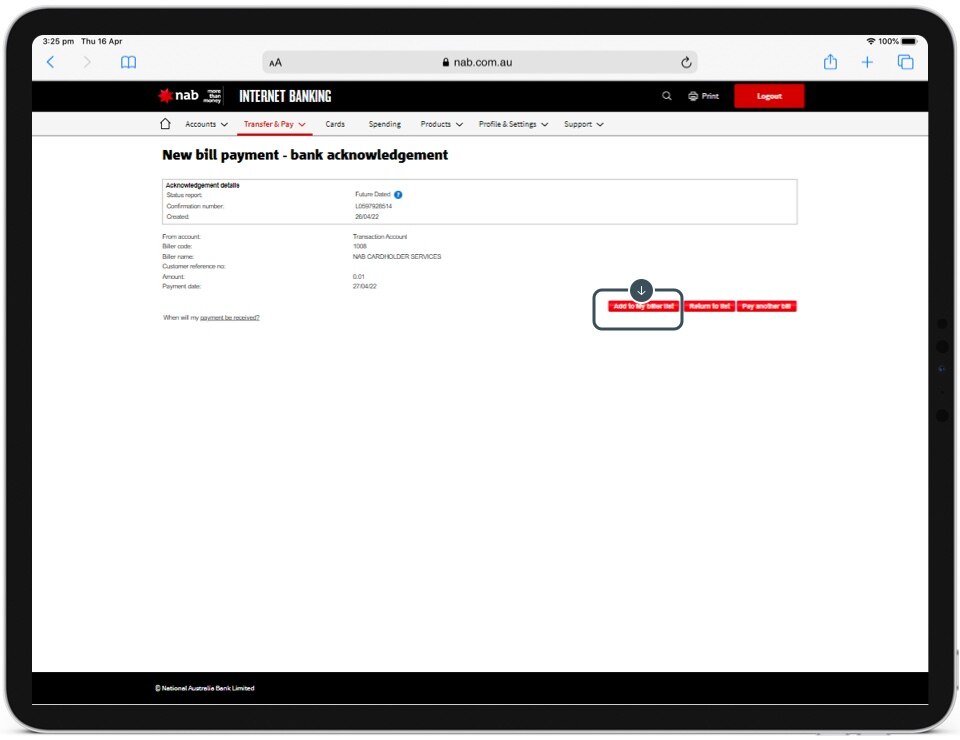This screenshot has width=960, height=740.
Task: Reload the page in Safari
Action: click(x=686, y=62)
